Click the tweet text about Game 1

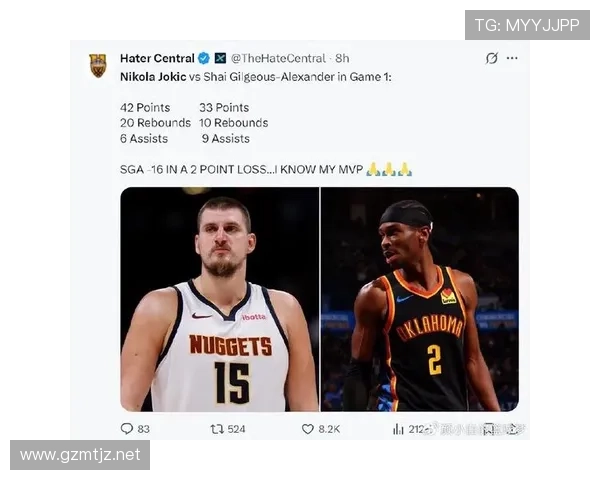256,77
